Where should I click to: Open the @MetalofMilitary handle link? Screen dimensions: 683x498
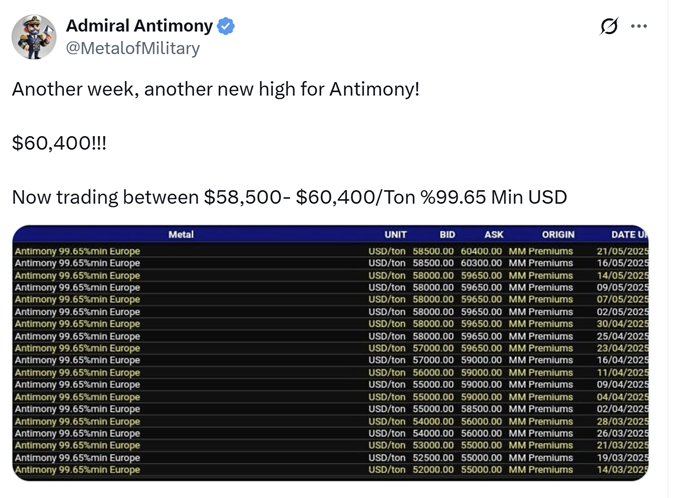pos(133,48)
